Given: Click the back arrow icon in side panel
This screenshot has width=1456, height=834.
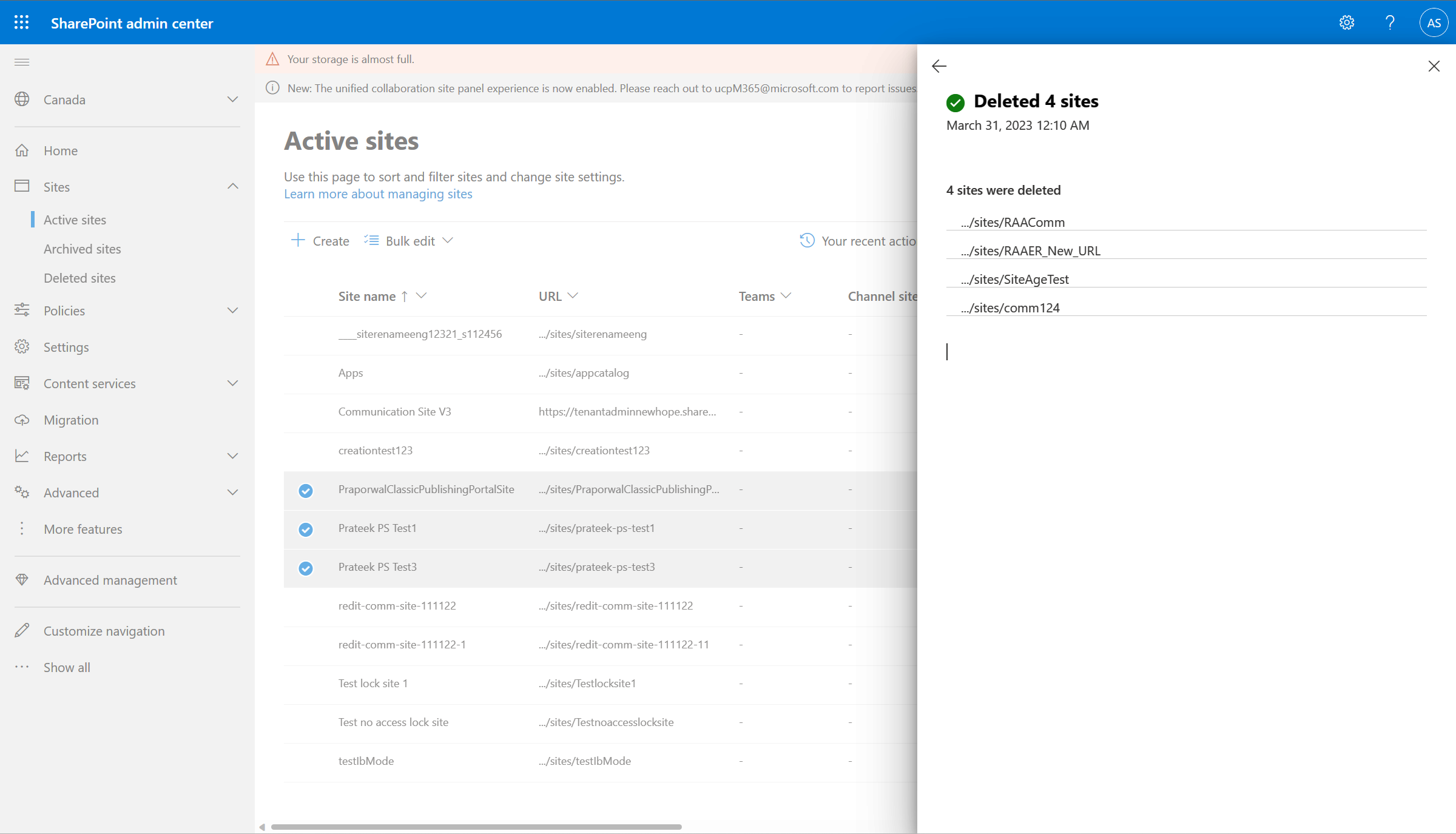Looking at the screenshot, I should pos(938,66).
